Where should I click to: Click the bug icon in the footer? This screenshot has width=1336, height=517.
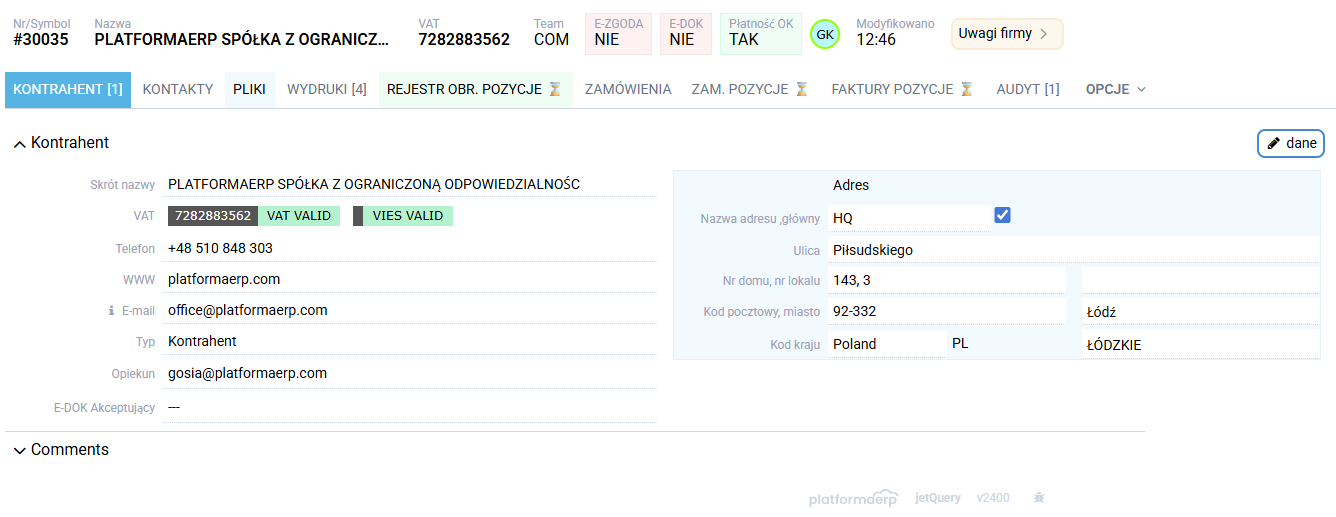1039,497
